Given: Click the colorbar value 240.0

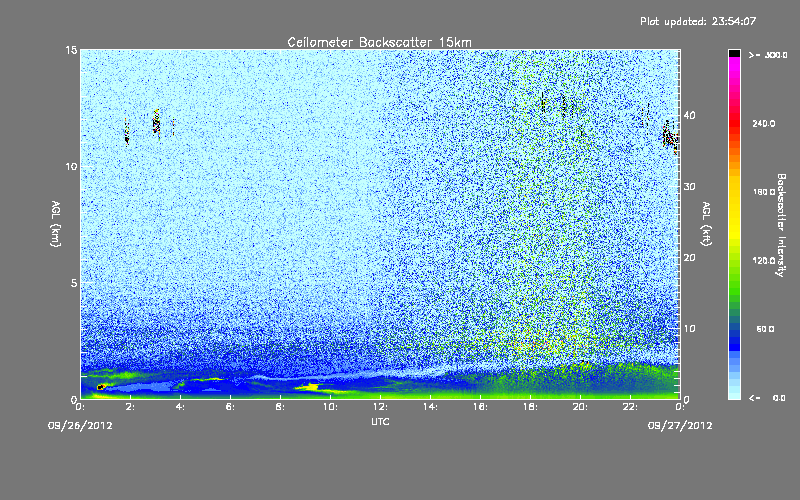Looking at the screenshot, I should click(x=764, y=123).
